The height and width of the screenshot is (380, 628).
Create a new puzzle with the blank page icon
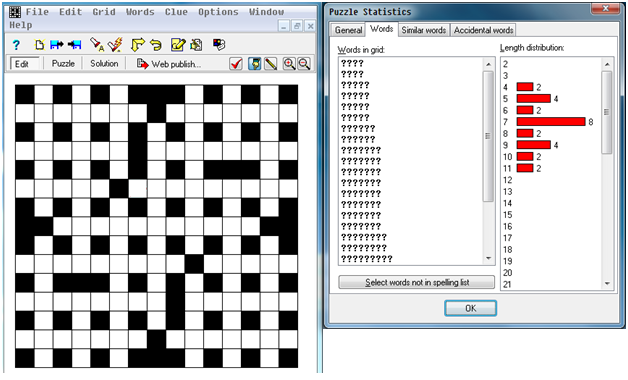[x=40, y=44]
